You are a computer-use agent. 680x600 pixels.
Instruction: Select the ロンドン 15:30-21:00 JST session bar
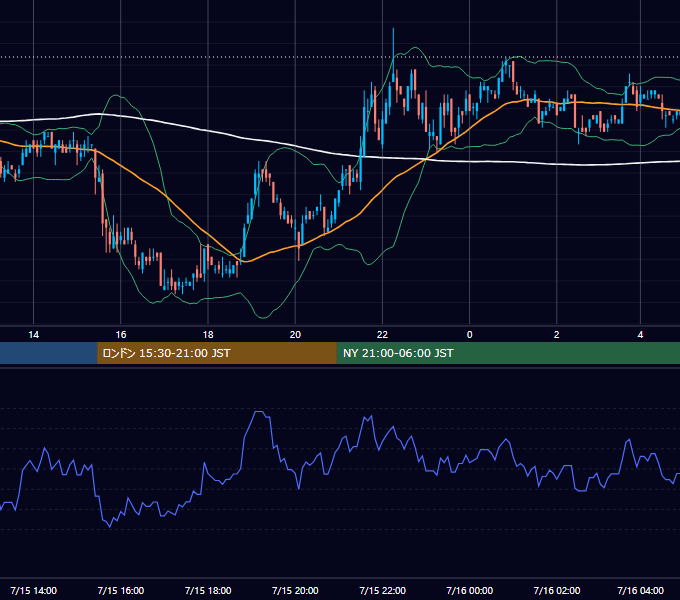pos(217,353)
